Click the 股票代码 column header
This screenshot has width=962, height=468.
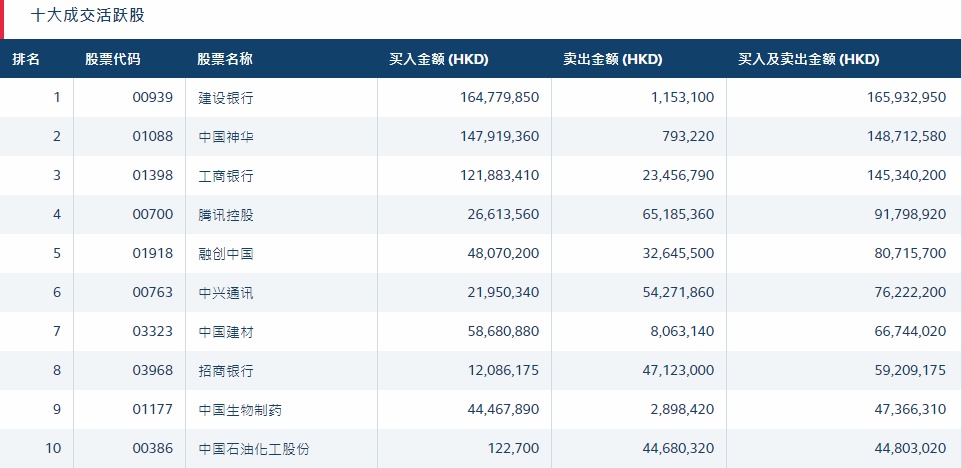112,59
